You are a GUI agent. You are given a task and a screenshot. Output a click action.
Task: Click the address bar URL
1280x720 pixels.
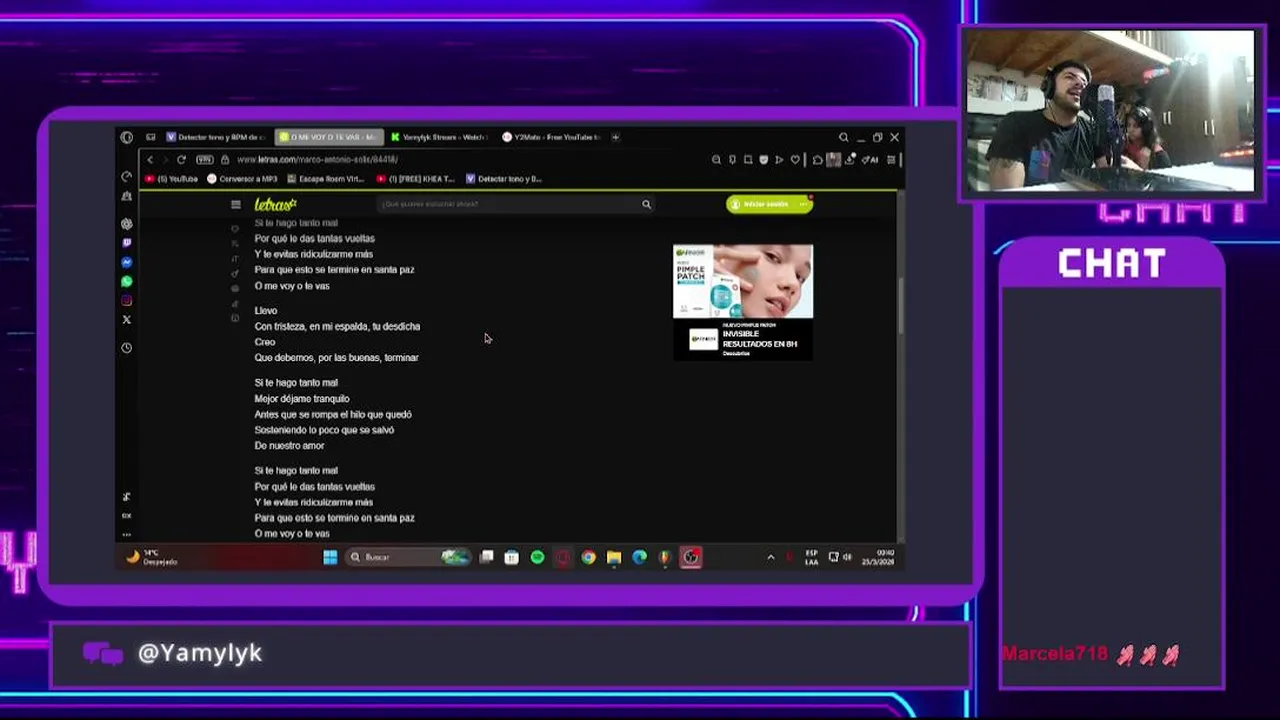(317, 160)
